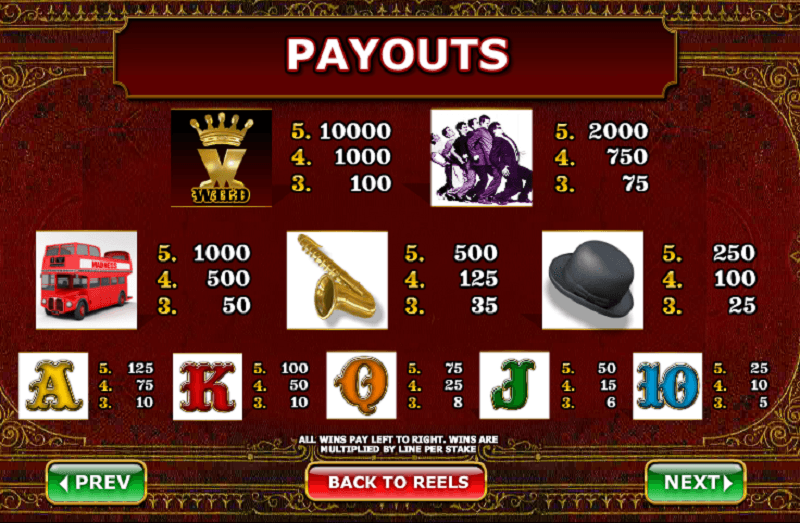This screenshot has width=800, height=523.
Task: Click the Wild 10000 five-of-a-kind payout
Action: 355,131
